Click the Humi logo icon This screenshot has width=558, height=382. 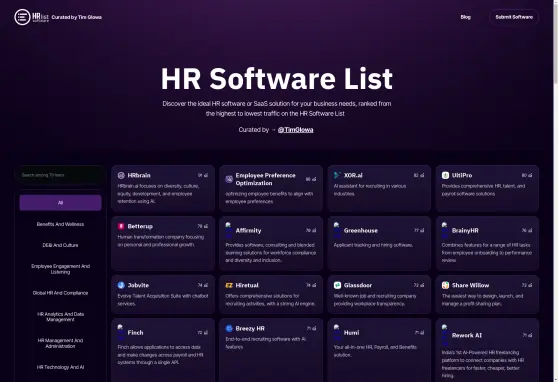click(x=337, y=333)
